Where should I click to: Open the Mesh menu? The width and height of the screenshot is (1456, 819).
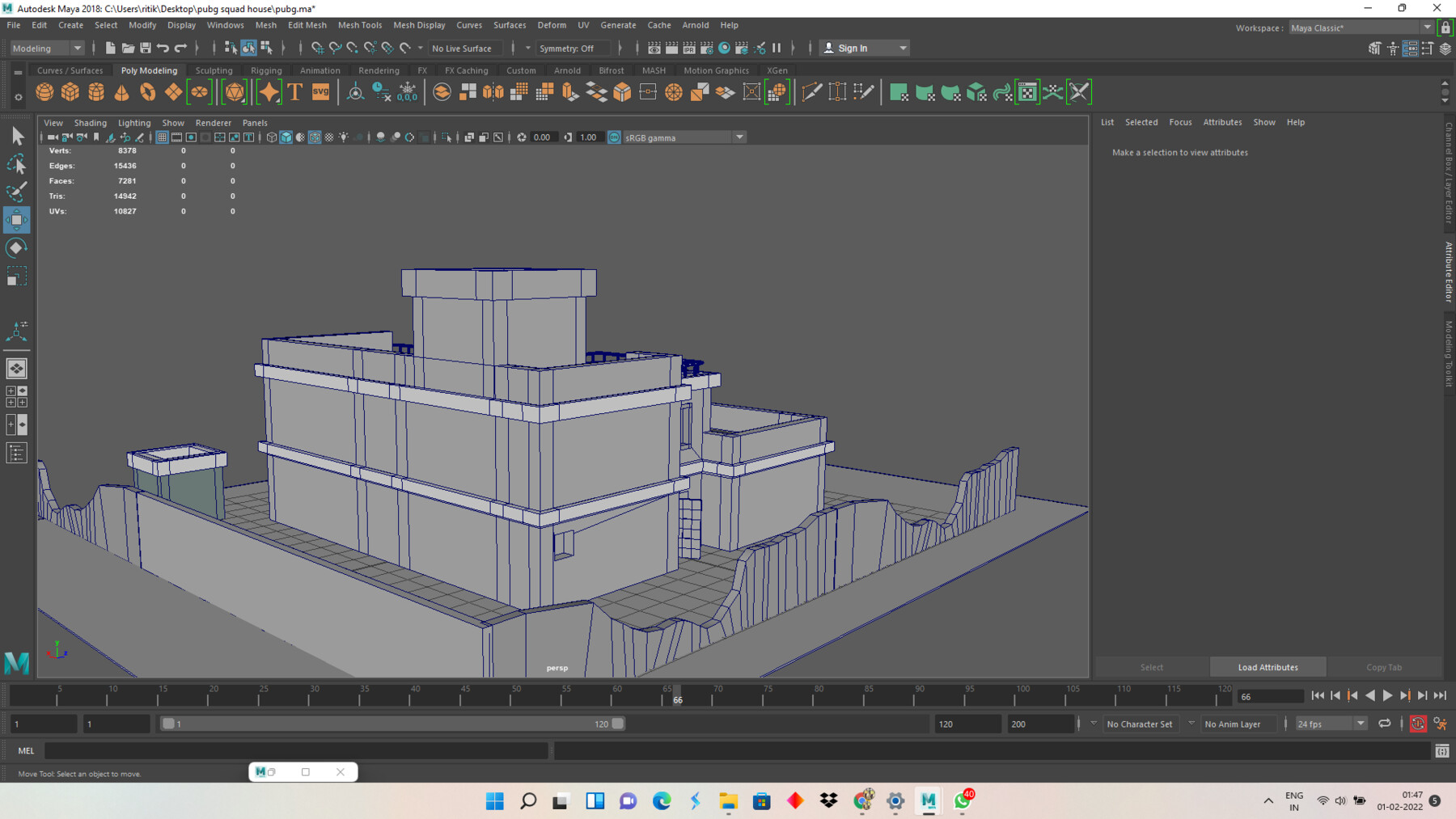click(265, 25)
